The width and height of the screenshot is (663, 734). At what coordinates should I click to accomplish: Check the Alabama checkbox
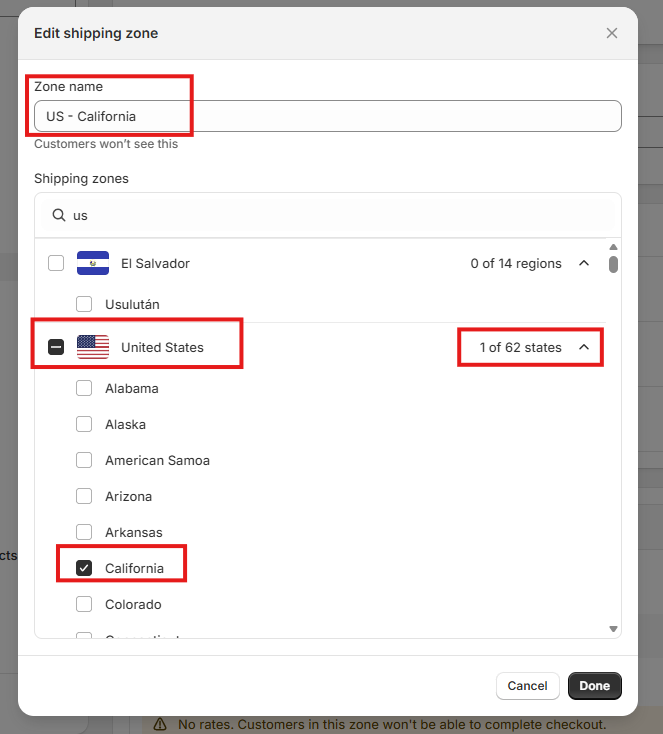tap(85, 388)
